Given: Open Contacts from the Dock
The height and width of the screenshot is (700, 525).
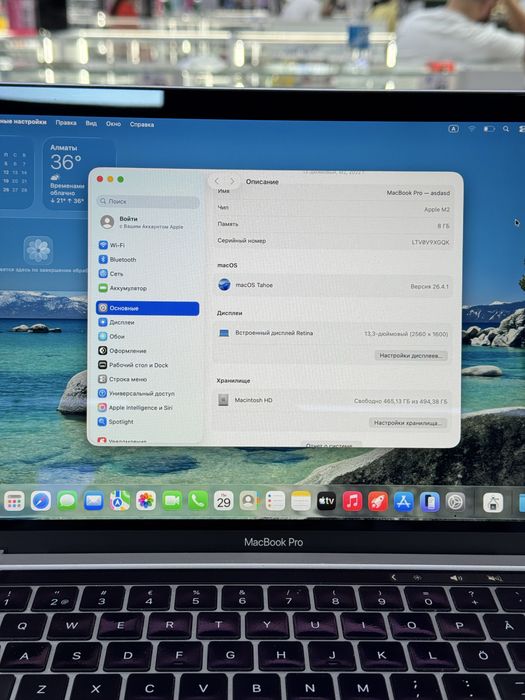Looking at the screenshot, I should (x=250, y=501).
